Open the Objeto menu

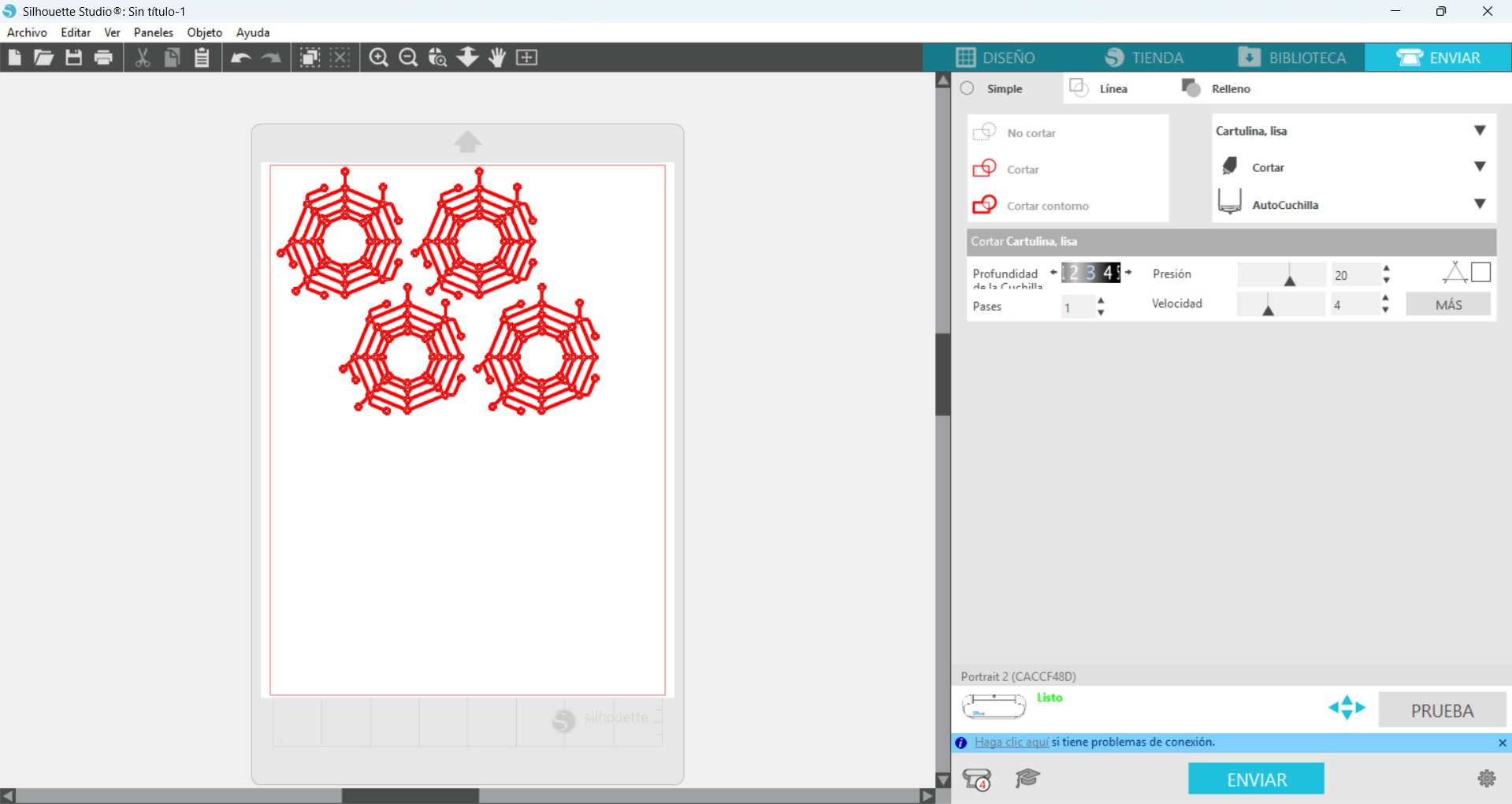click(204, 32)
